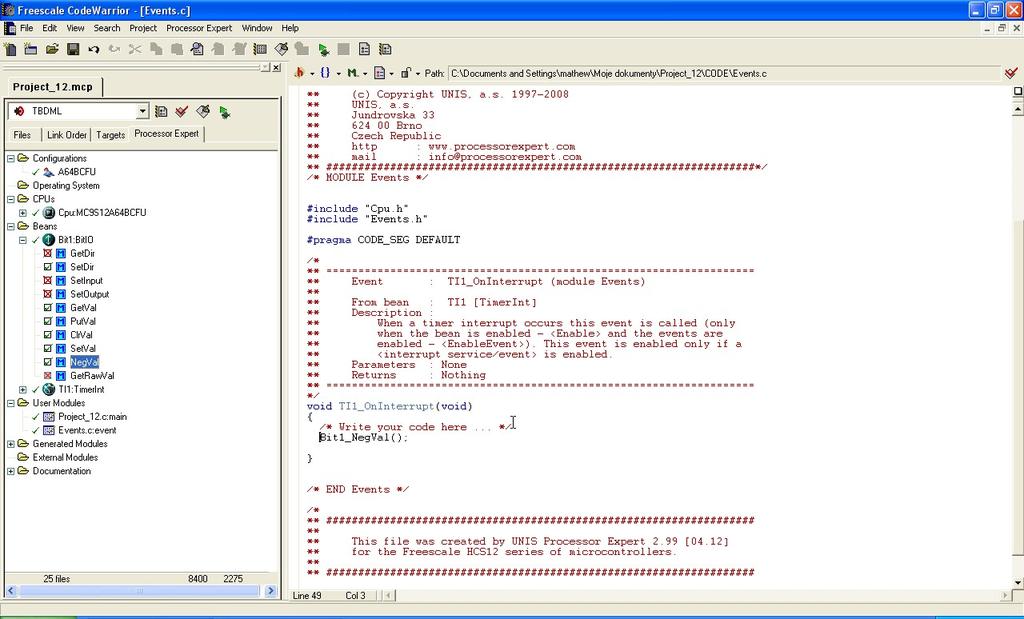Toggle the PutVal method checkbox
This screenshot has width=1024, height=619.
(x=48, y=321)
